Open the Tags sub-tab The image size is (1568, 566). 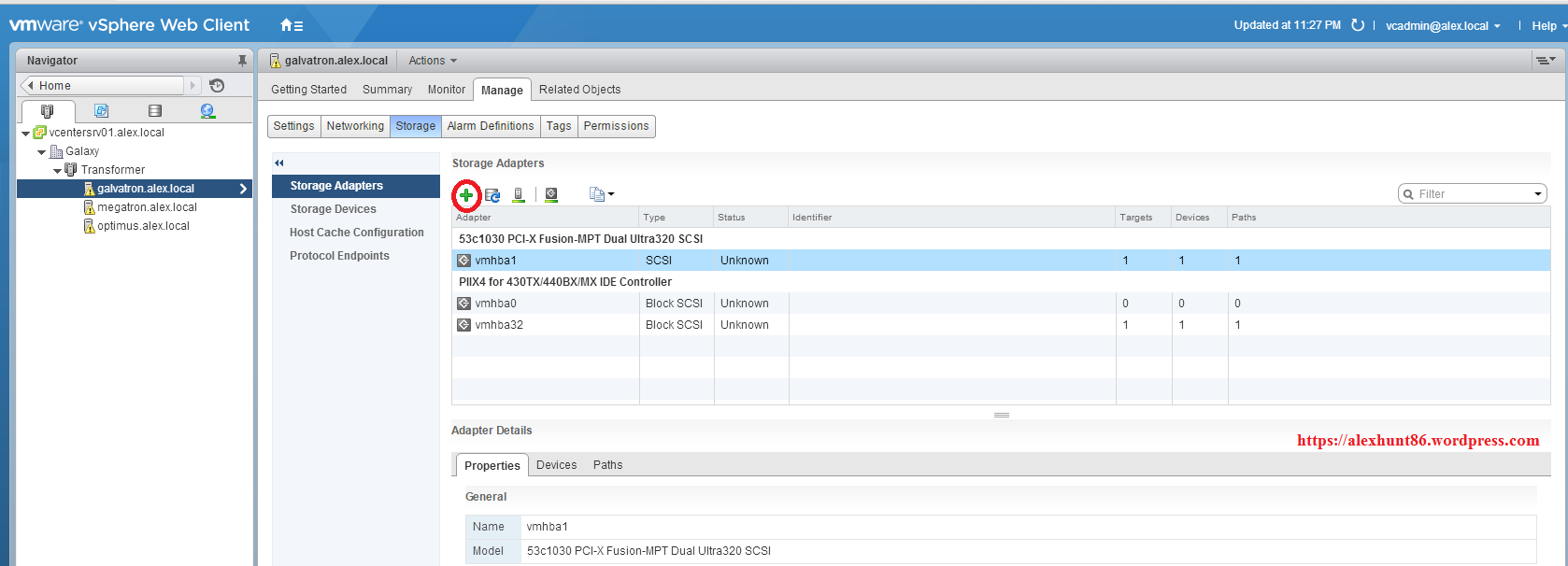coord(559,126)
